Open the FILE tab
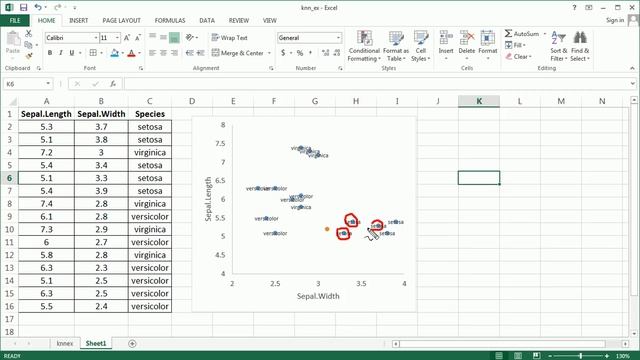640x360 pixels. point(15,20)
